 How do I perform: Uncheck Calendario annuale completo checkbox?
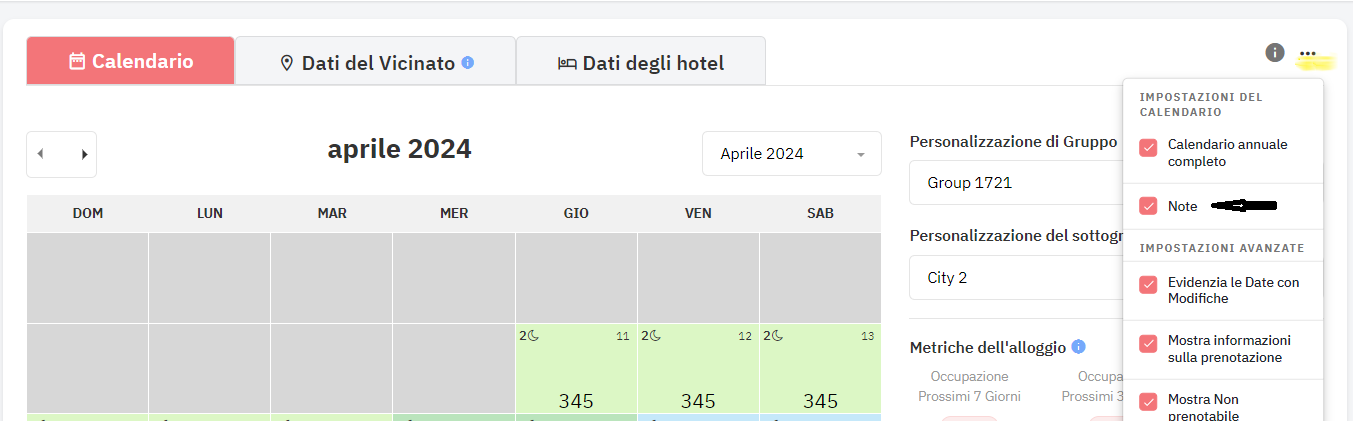tap(1148, 148)
